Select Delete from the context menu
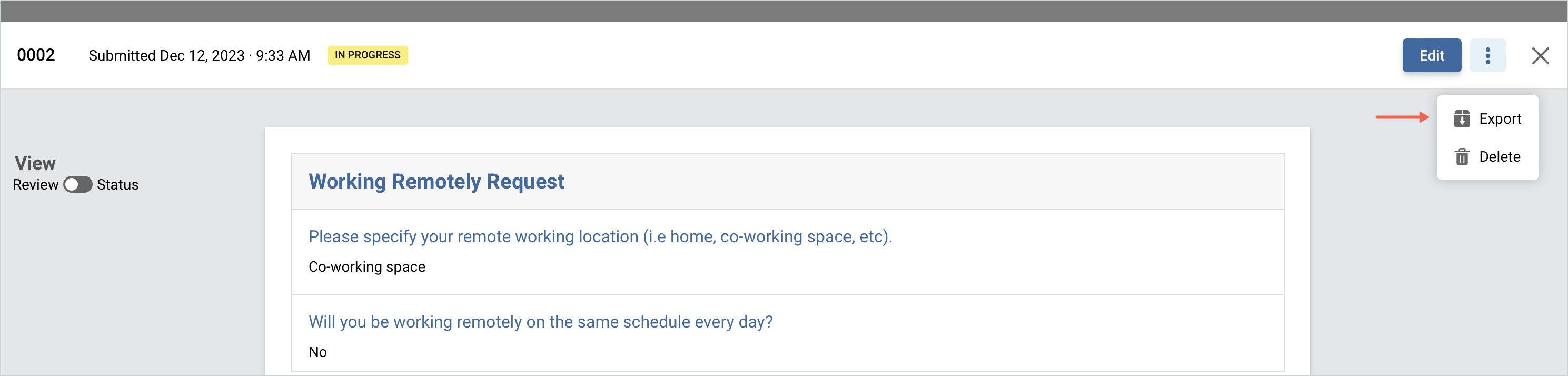 pyautogui.click(x=1498, y=156)
